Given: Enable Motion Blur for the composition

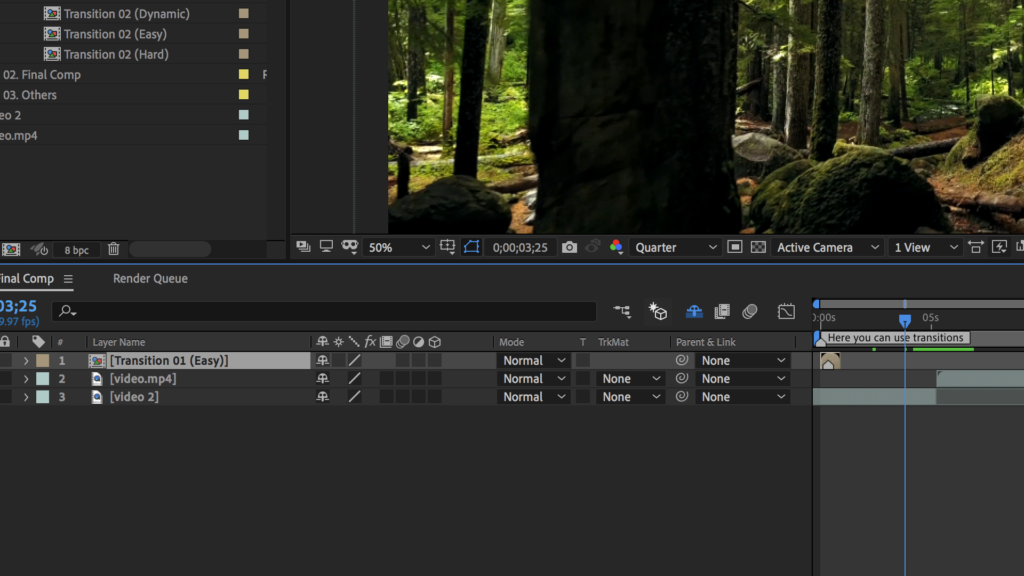Looking at the screenshot, I should (x=750, y=312).
